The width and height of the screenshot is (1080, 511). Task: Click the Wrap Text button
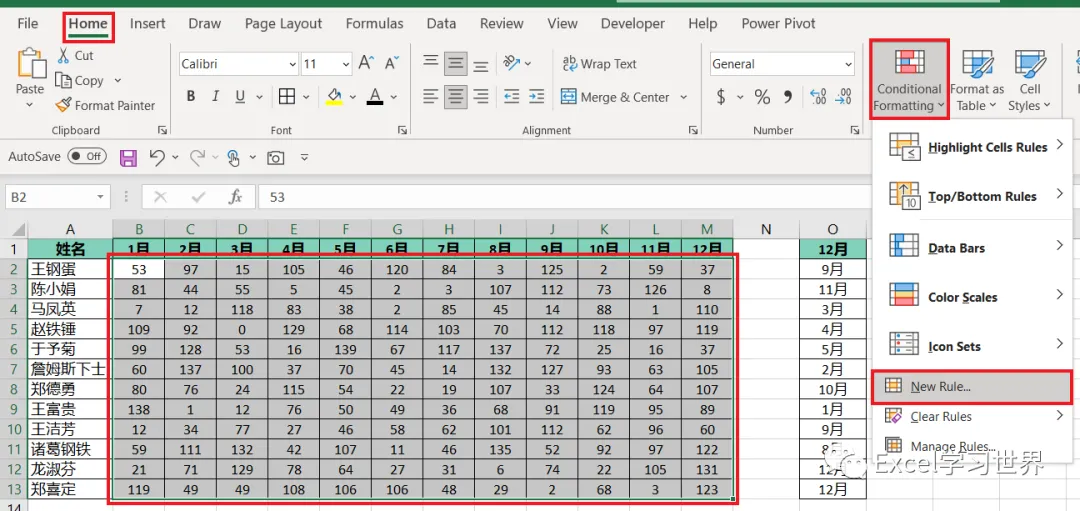pos(599,64)
